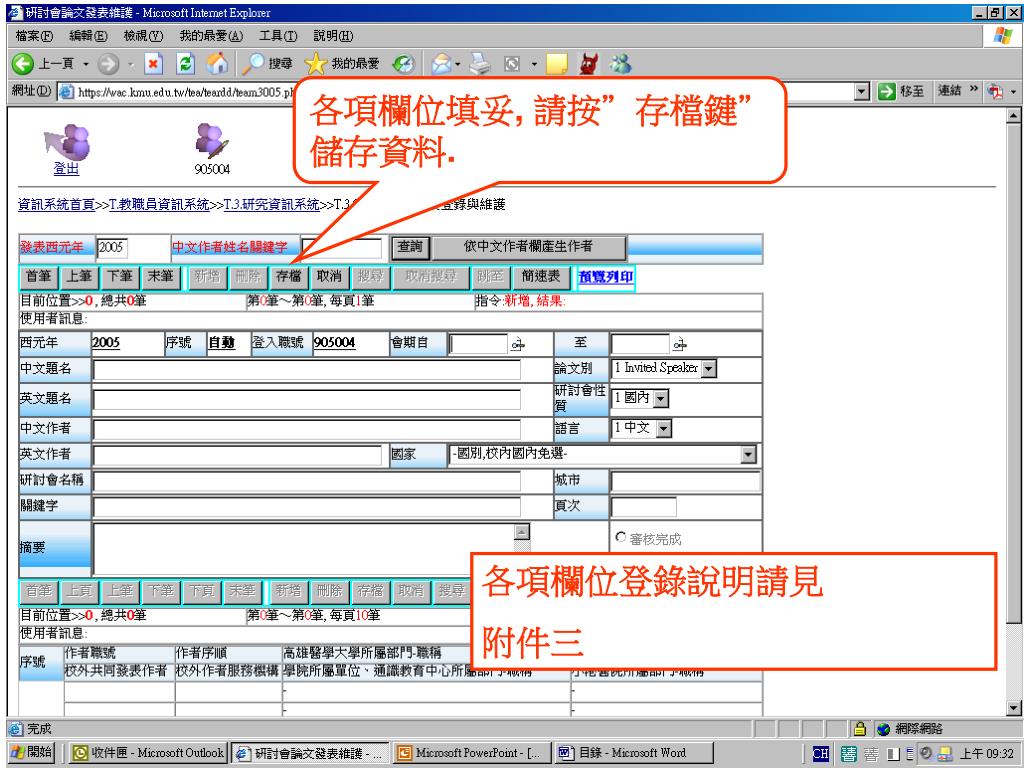Image resolution: width=1024 pixels, height=768 pixels.
Task: Open the Mail envelope icon
Action: tap(441, 63)
